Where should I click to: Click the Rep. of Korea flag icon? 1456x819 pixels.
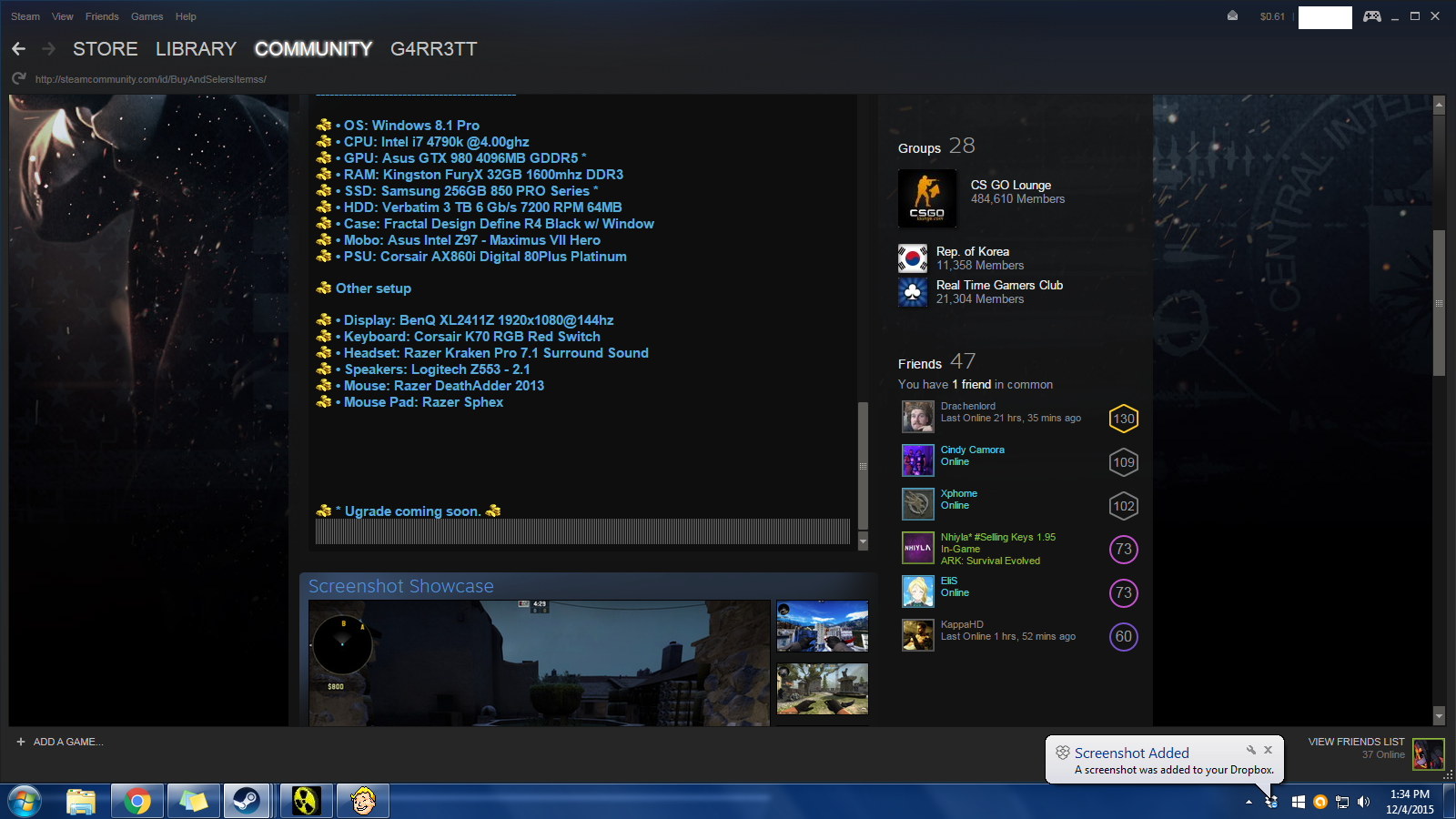coord(913,258)
